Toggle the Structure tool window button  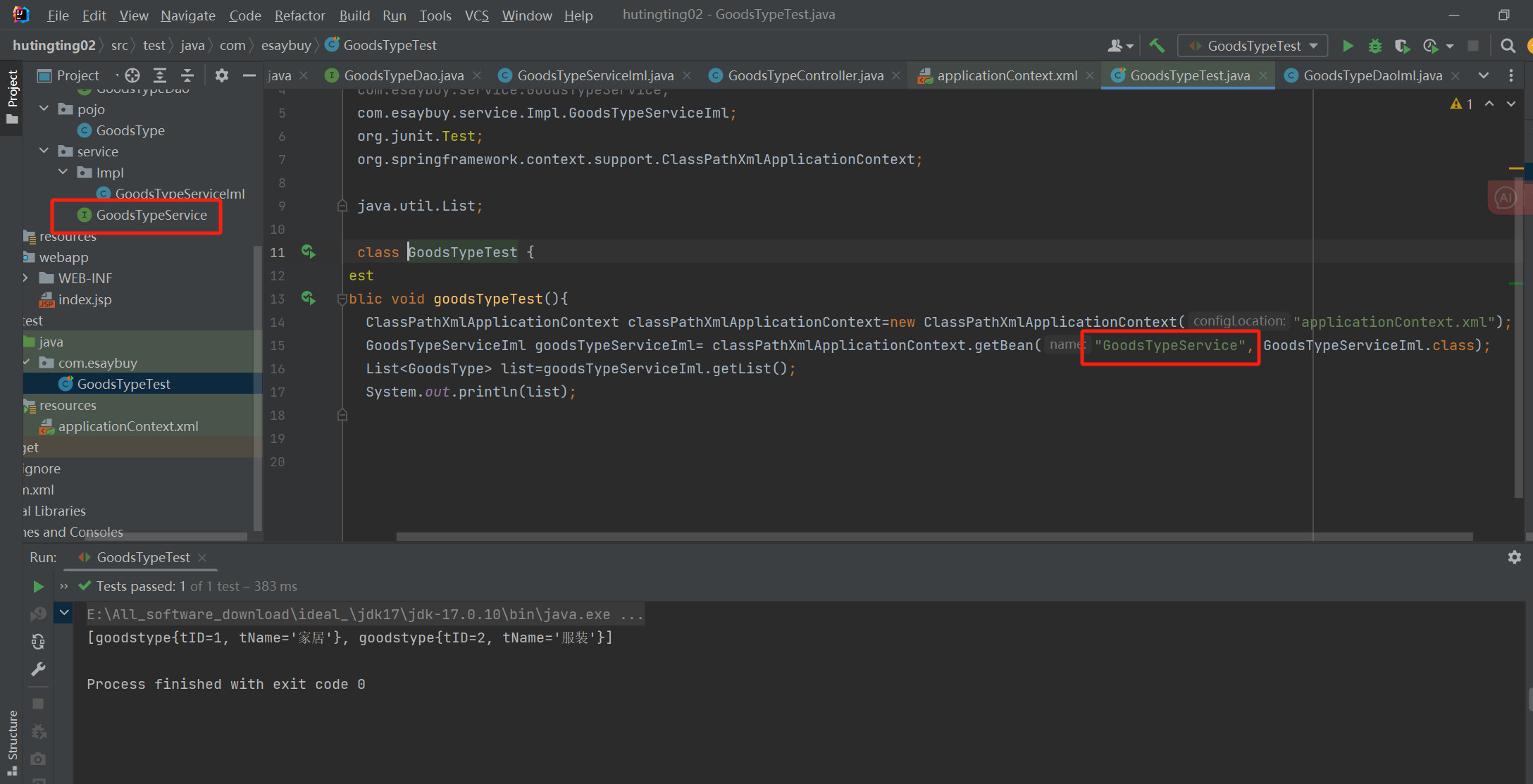(x=12, y=740)
